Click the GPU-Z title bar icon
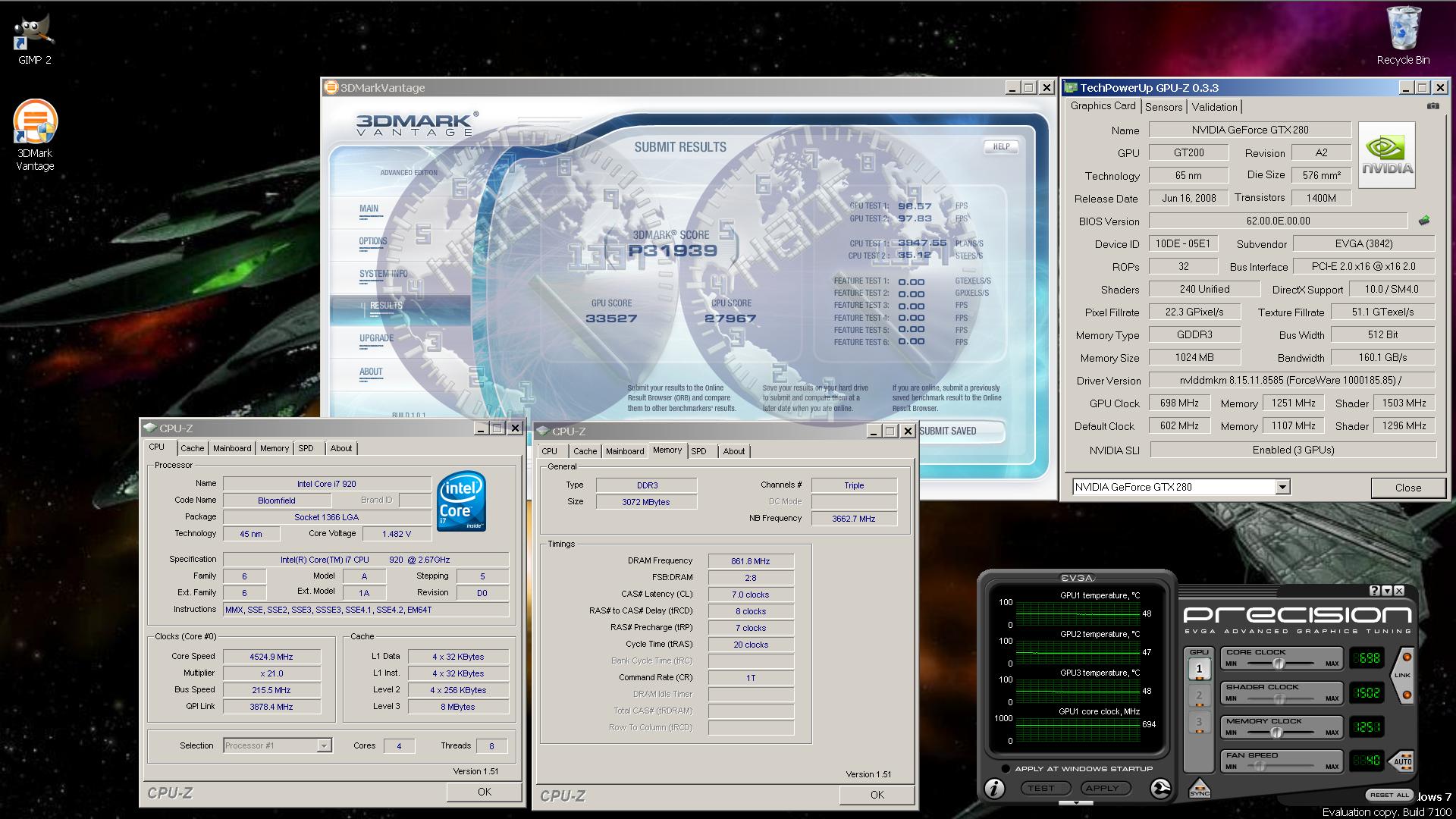This screenshot has height=819, width=1456. [1071, 88]
